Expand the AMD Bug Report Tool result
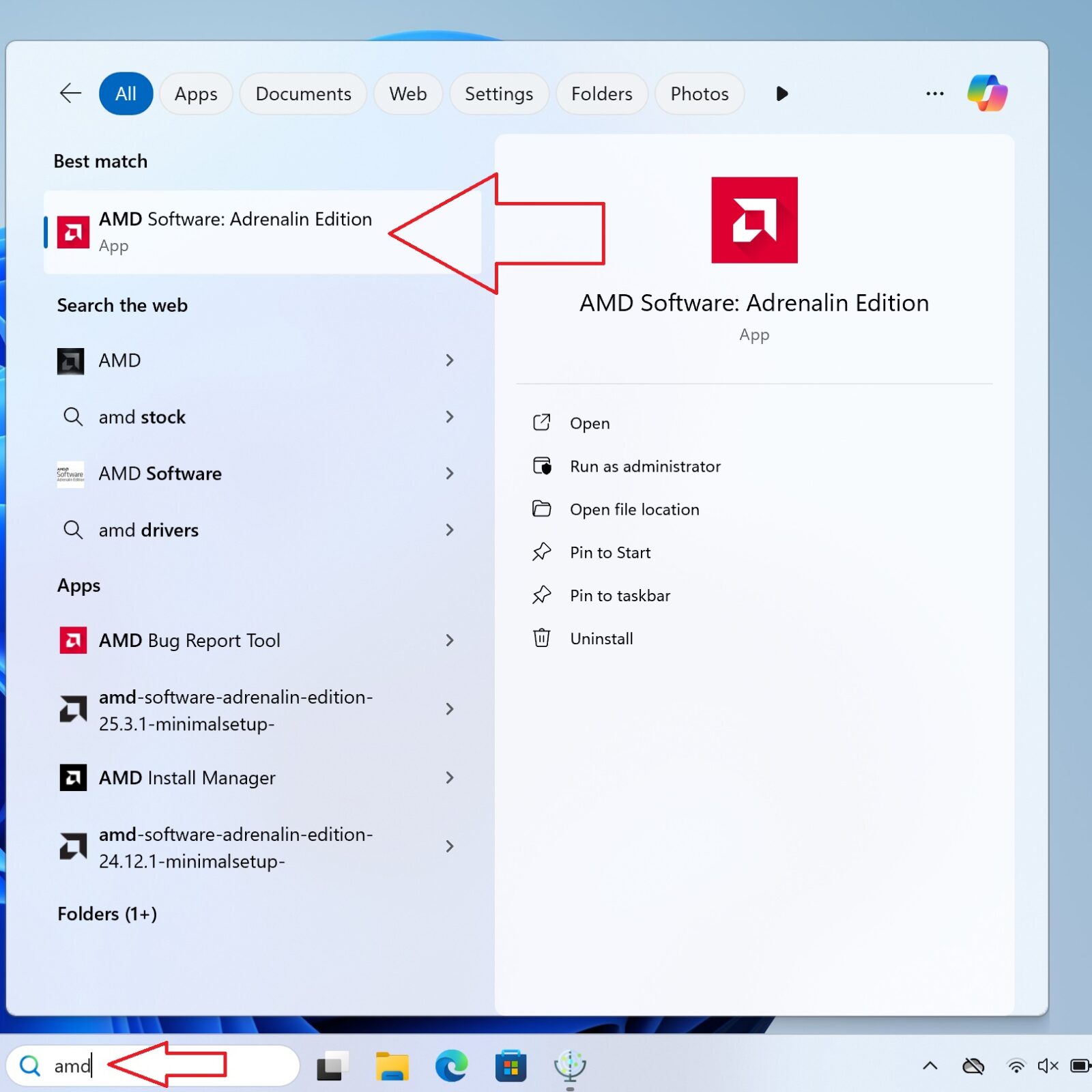This screenshot has width=1092, height=1092. click(x=449, y=640)
